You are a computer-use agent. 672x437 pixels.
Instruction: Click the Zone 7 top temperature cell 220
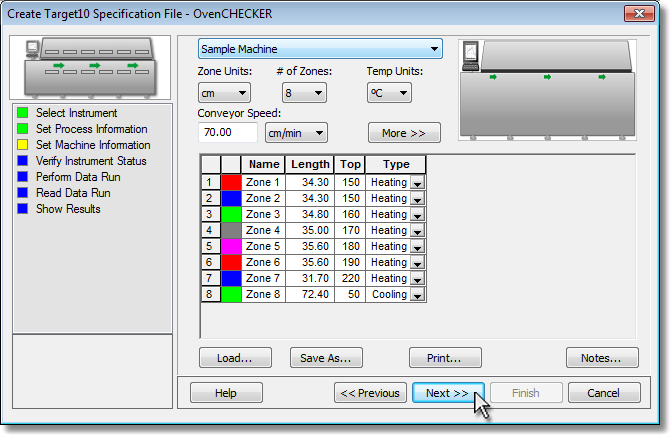(350, 278)
